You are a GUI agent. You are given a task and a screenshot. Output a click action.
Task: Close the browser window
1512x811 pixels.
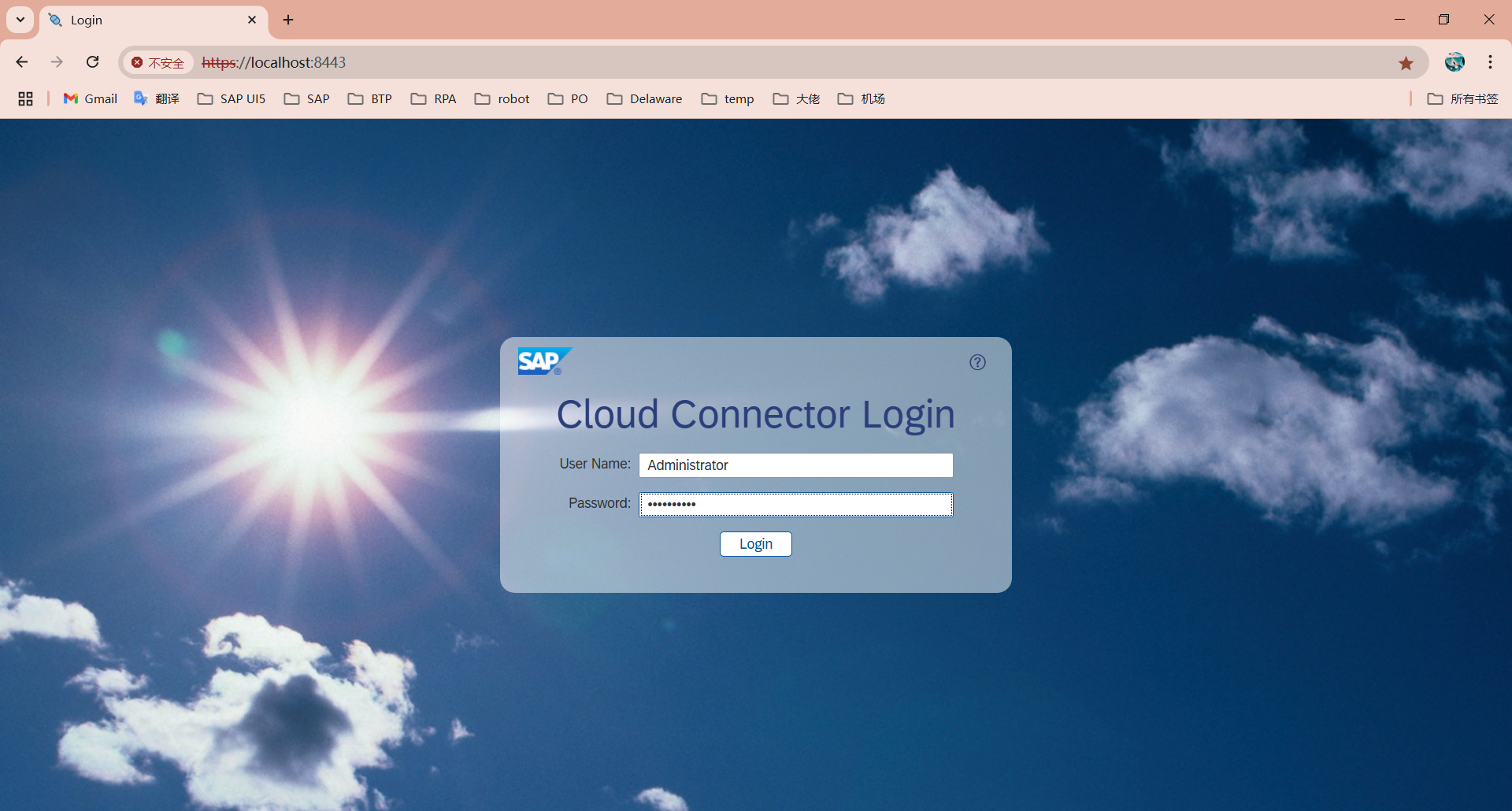pos(1488,20)
